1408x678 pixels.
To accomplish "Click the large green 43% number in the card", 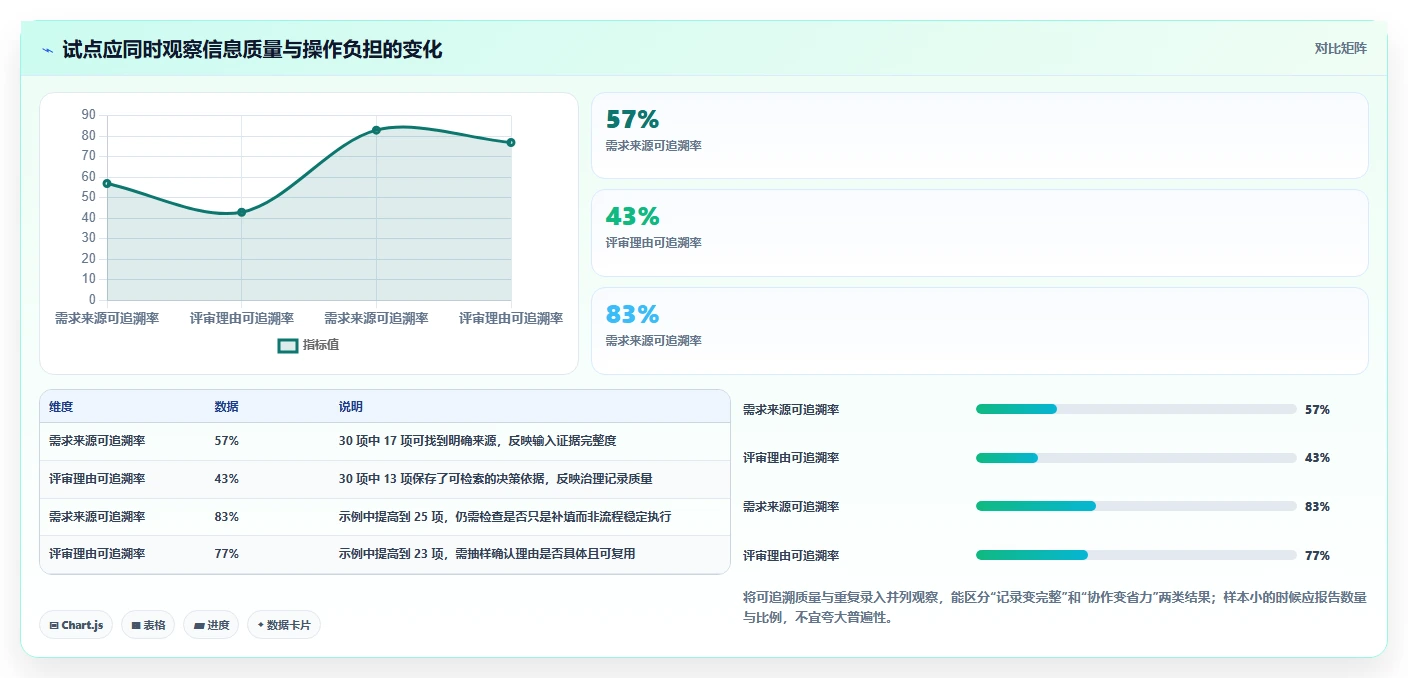I will 632,217.
